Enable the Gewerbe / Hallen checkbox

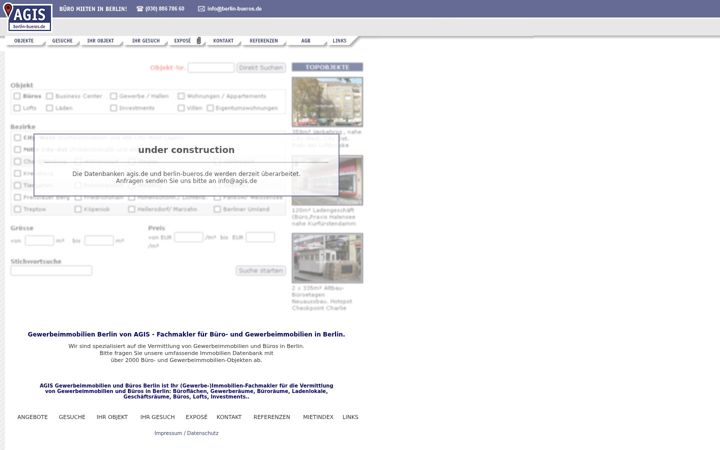[x=113, y=96]
